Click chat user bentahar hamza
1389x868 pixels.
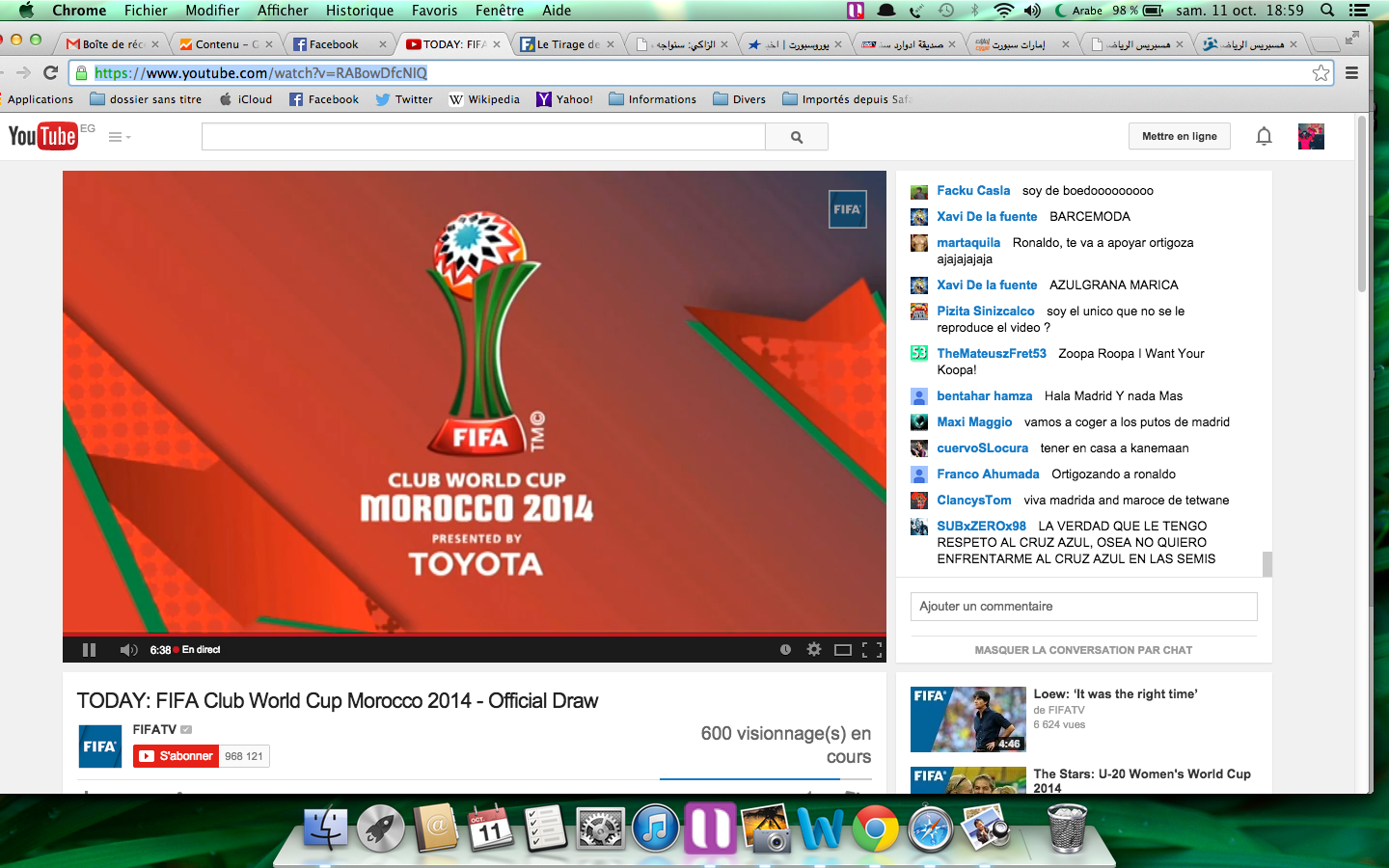click(985, 396)
